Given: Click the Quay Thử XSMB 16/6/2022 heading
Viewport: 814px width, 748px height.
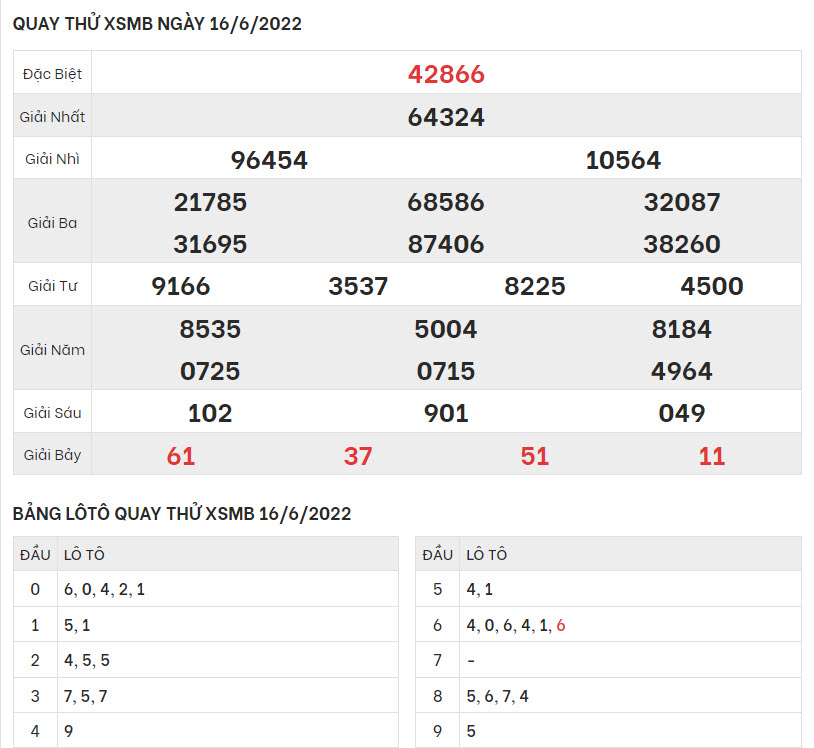Looking at the screenshot, I should [x=157, y=25].
